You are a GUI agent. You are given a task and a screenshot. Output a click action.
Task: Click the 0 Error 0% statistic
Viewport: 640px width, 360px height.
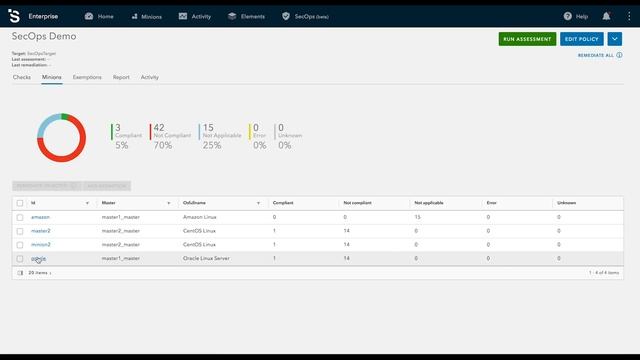click(x=258, y=136)
